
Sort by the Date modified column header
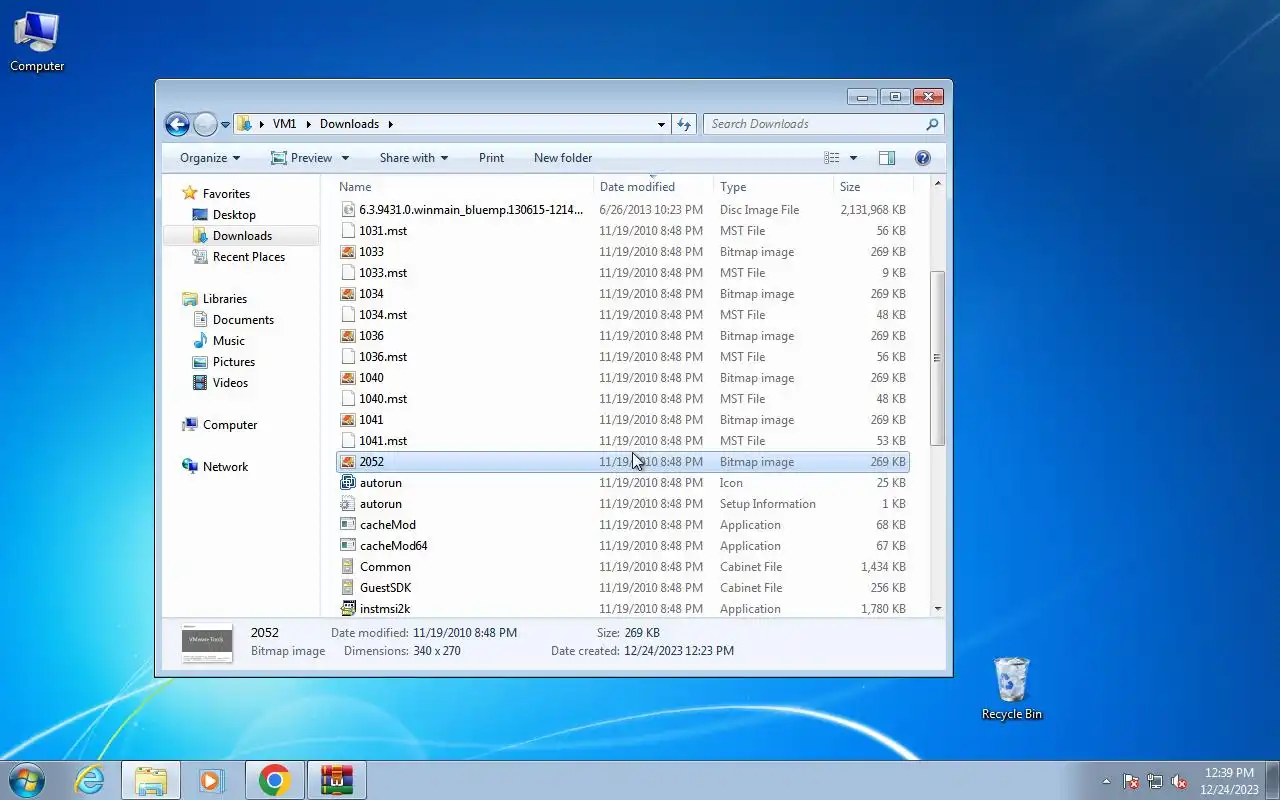click(x=654, y=187)
